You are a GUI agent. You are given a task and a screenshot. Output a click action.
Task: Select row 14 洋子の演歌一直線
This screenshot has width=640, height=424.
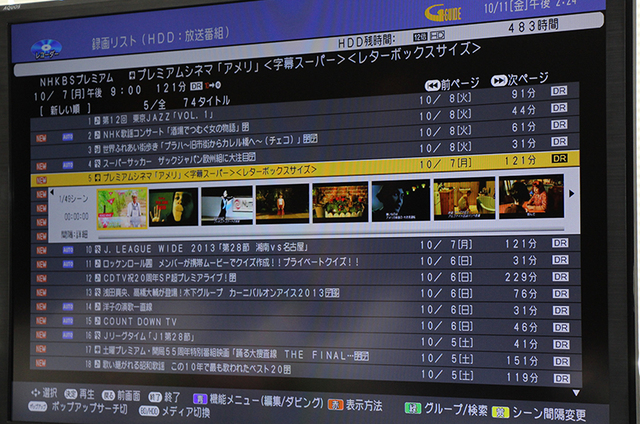[x=306, y=308]
